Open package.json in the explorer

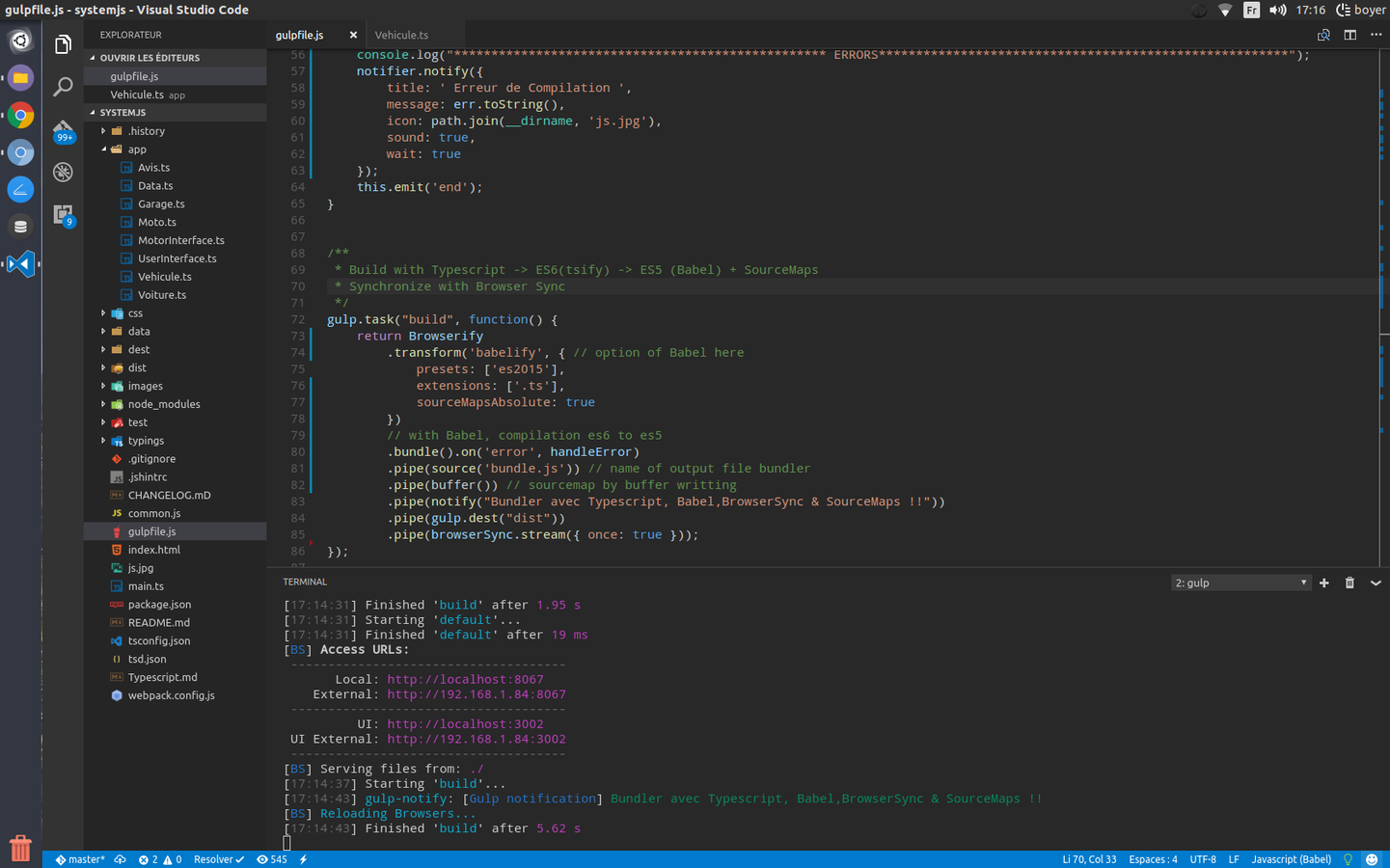click(x=175, y=605)
